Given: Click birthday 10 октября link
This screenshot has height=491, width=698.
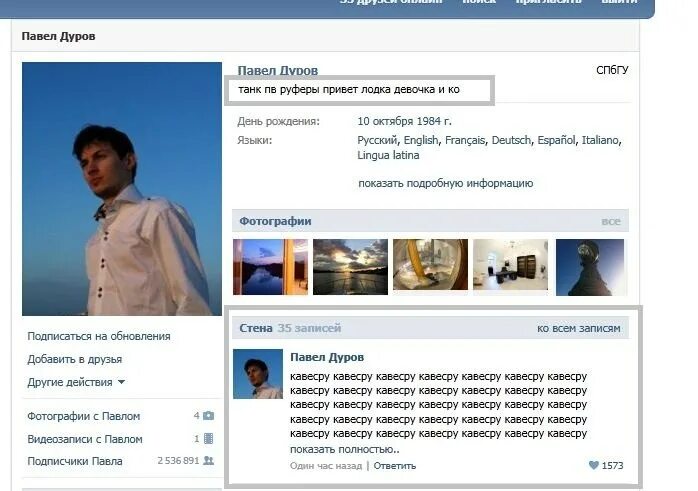Looking at the screenshot, I should click(x=386, y=121).
